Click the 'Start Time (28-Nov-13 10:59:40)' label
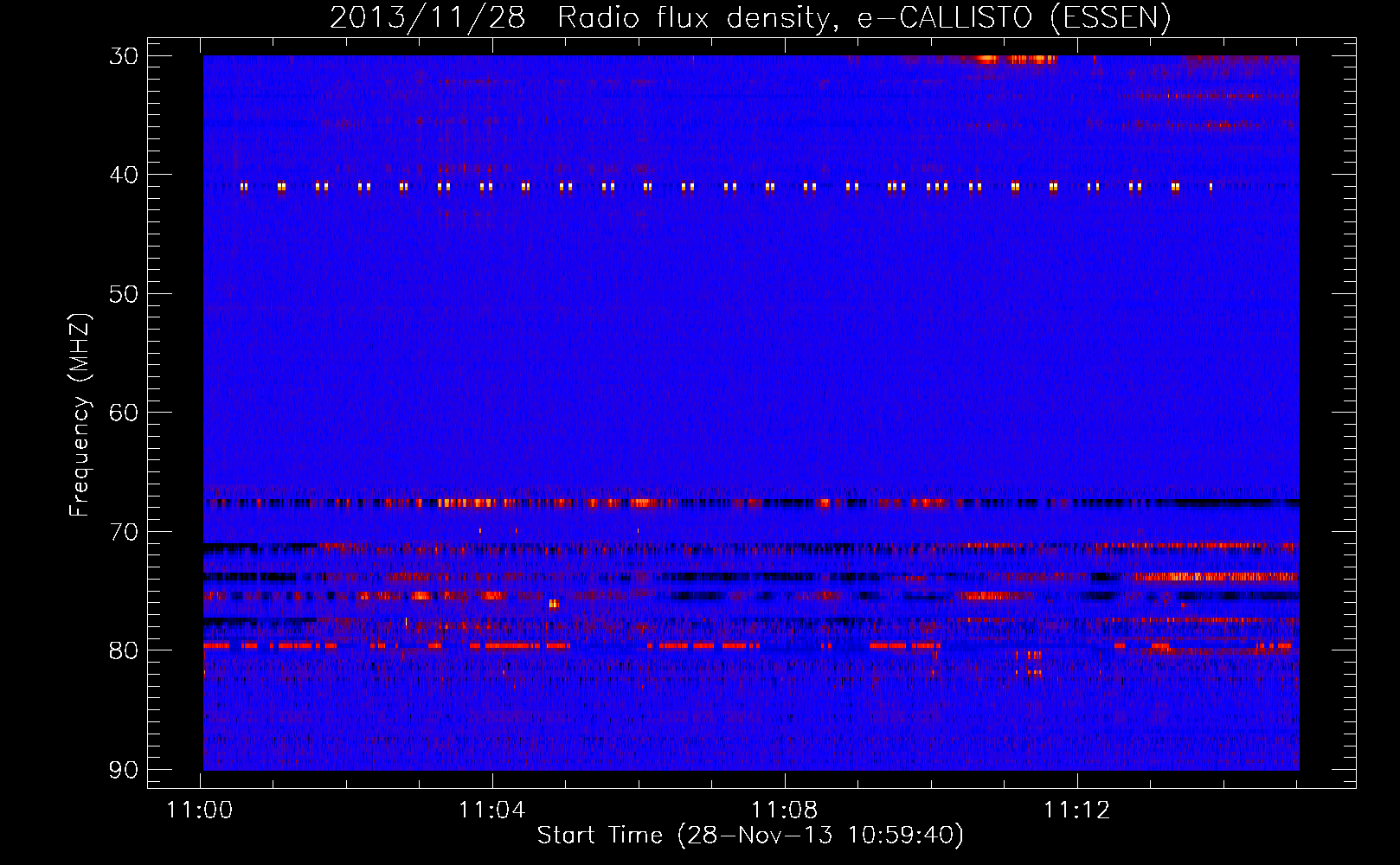Image resolution: width=1400 pixels, height=865 pixels. pyautogui.click(x=750, y=836)
